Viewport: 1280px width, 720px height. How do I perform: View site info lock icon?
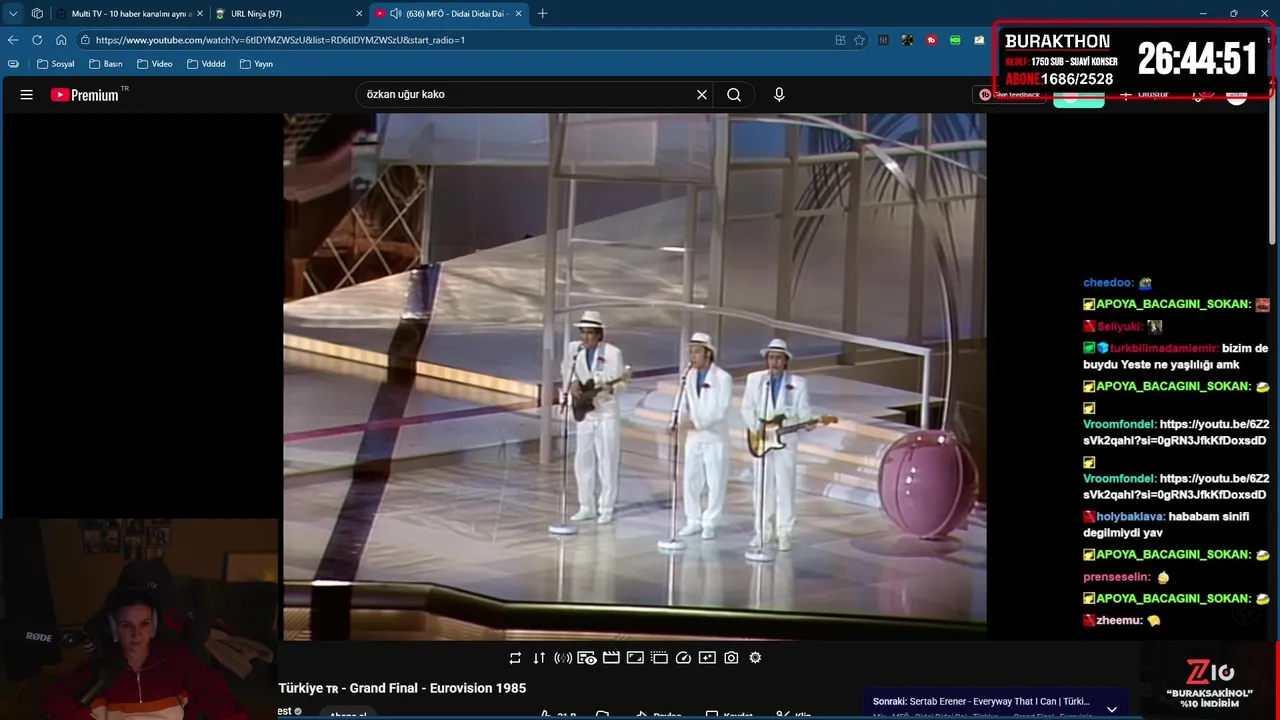(86, 40)
